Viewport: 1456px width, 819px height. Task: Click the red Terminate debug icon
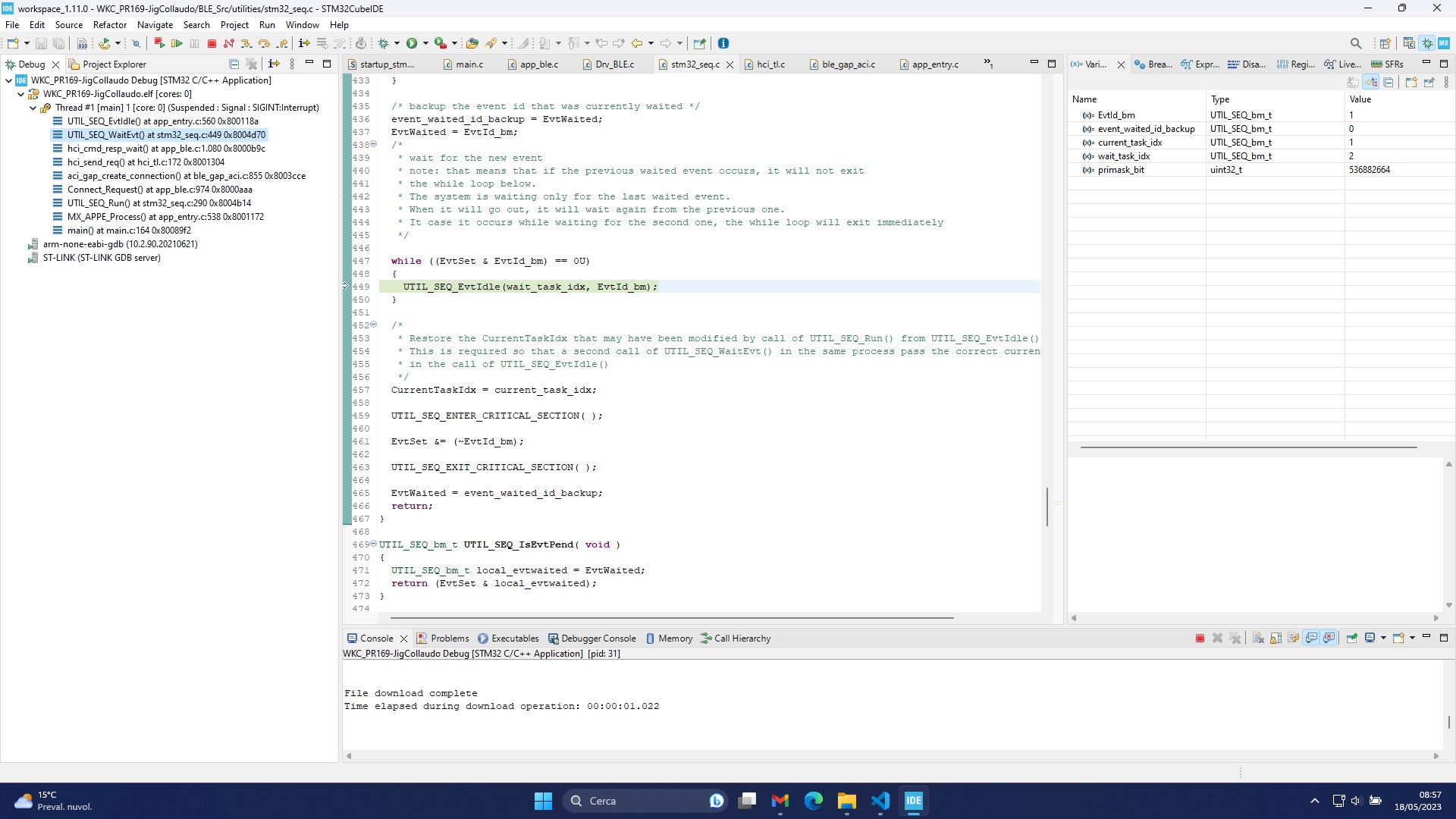click(212, 43)
